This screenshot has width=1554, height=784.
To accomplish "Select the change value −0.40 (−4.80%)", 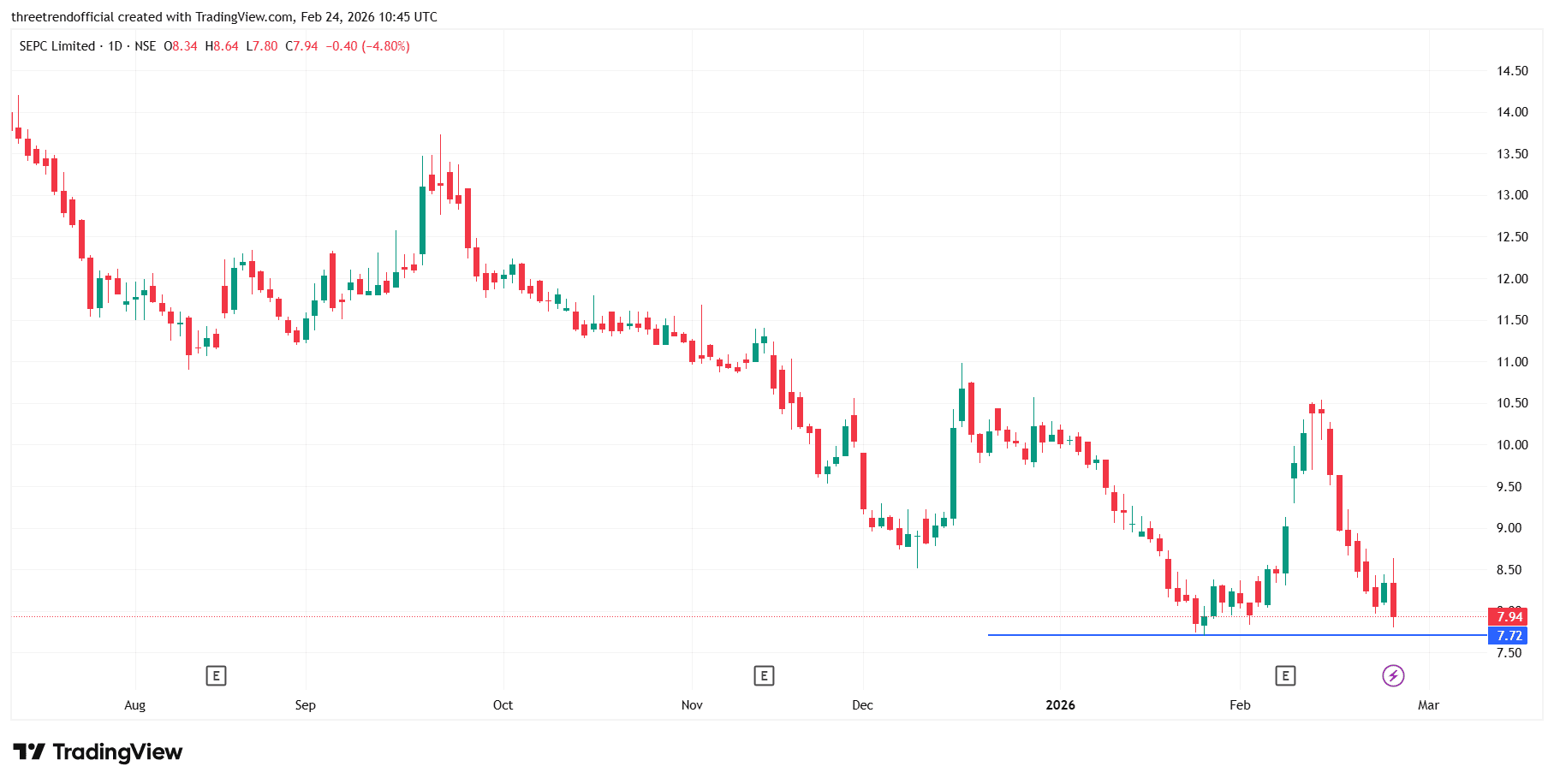I will [x=367, y=46].
